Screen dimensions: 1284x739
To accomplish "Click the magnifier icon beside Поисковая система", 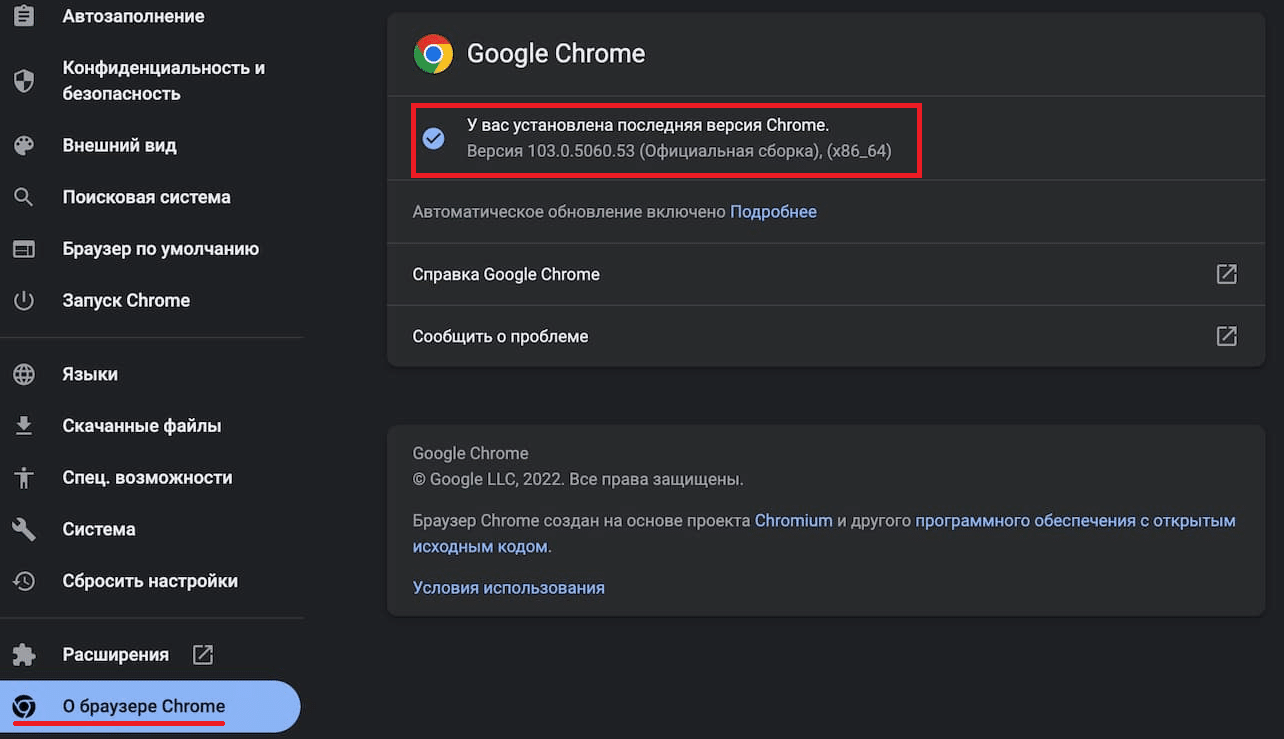I will pyautogui.click(x=24, y=197).
